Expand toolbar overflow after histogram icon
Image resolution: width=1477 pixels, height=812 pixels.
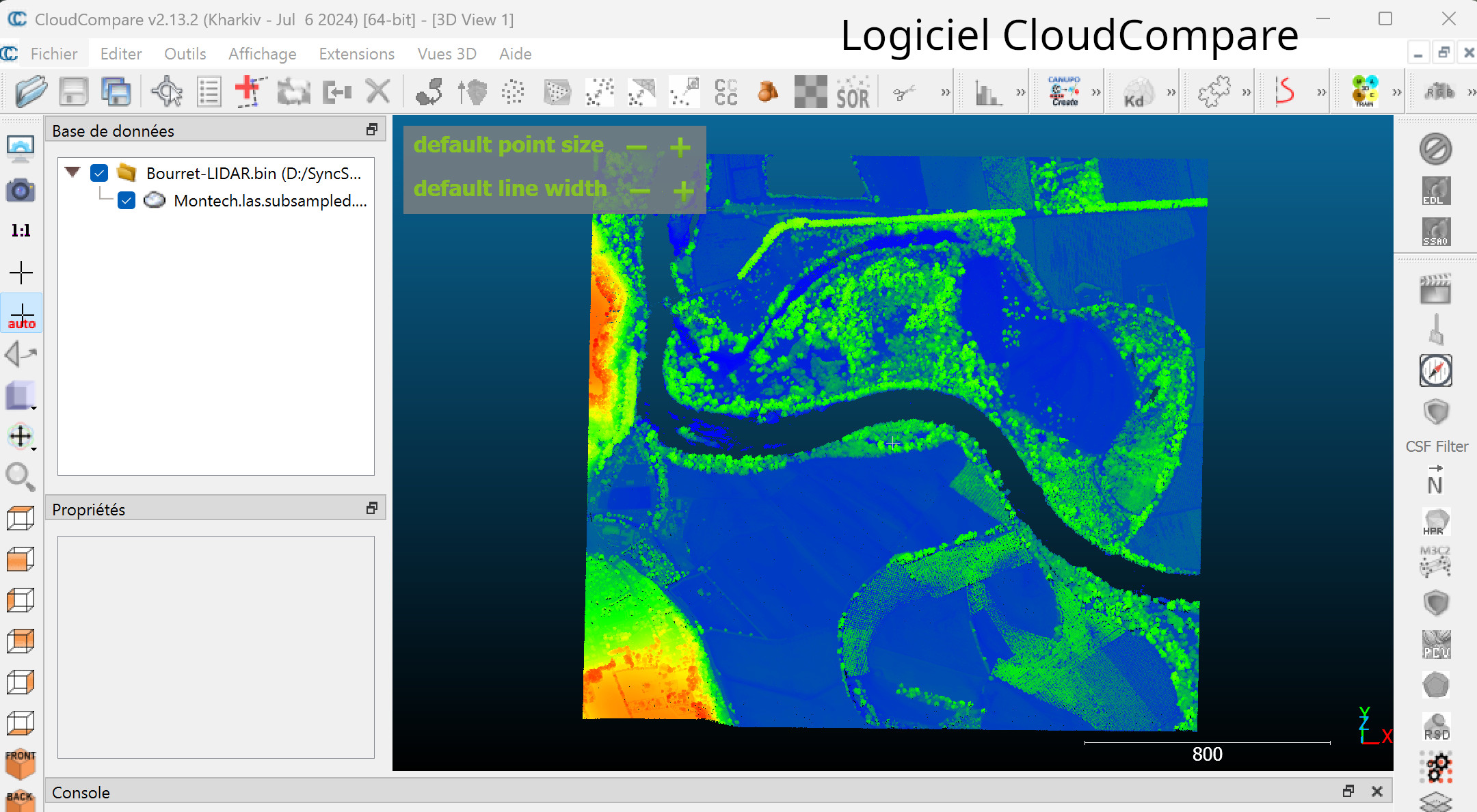[x=1020, y=92]
